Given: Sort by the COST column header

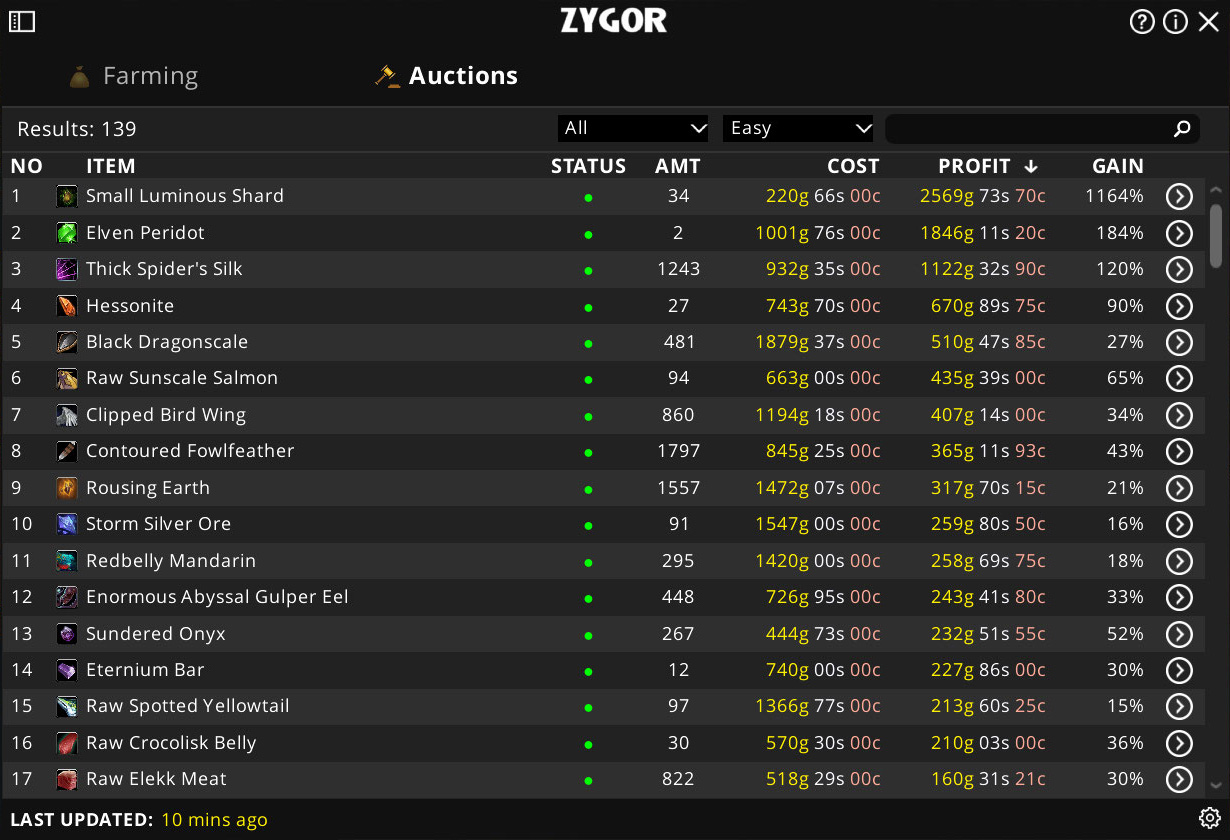Looking at the screenshot, I should pyautogui.click(x=852, y=166).
